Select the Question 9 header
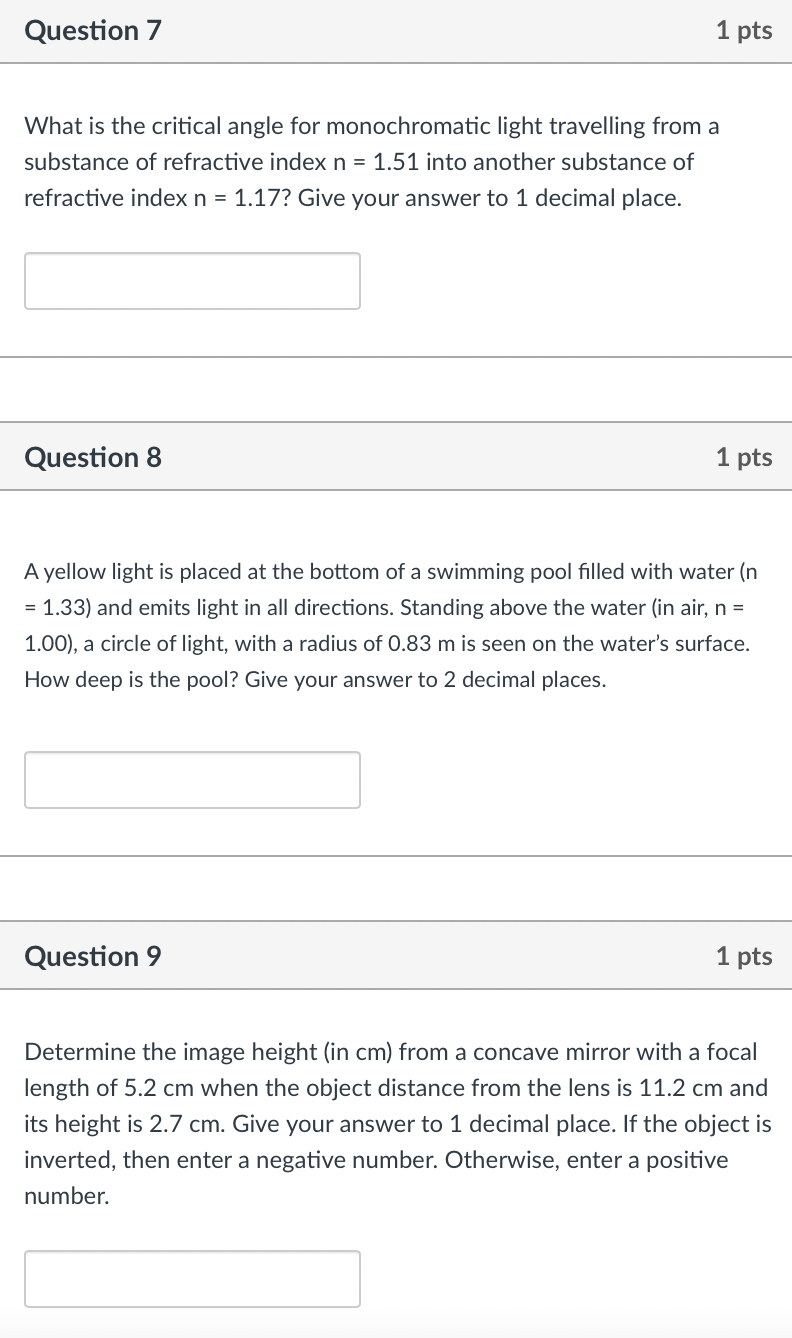Viewport: 792px width, 1338px height. pos(92,956)
